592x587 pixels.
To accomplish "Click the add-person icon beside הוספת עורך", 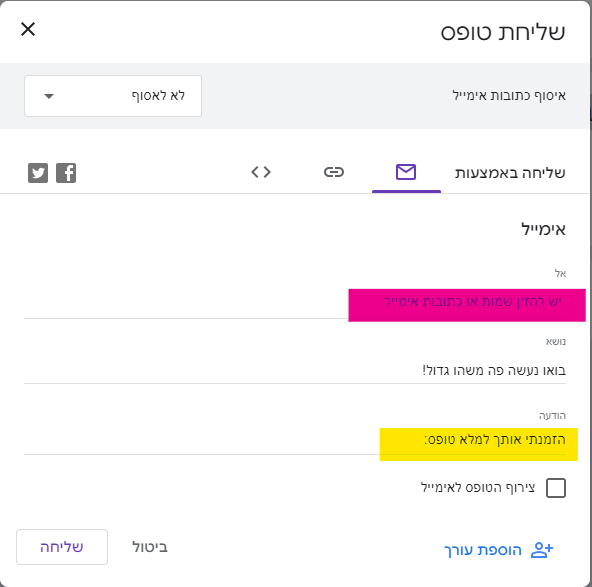I will (x=542, y=550).
